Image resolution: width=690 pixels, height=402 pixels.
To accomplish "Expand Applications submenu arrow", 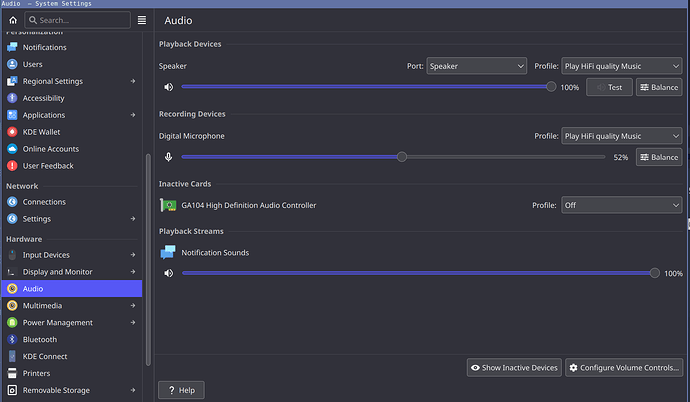I will tap(133, 115).
